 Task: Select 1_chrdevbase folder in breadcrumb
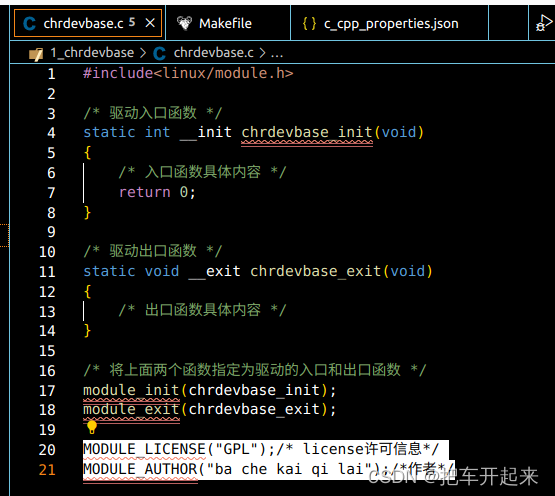[x=92, y=53]
